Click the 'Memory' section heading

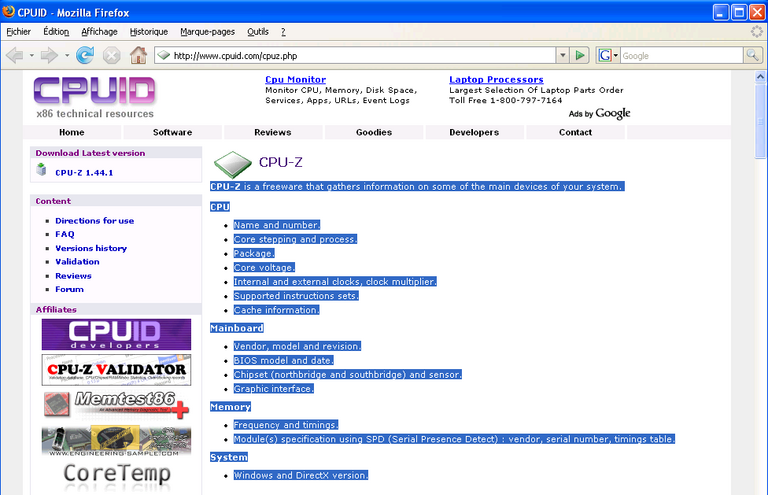click(231, 407)
